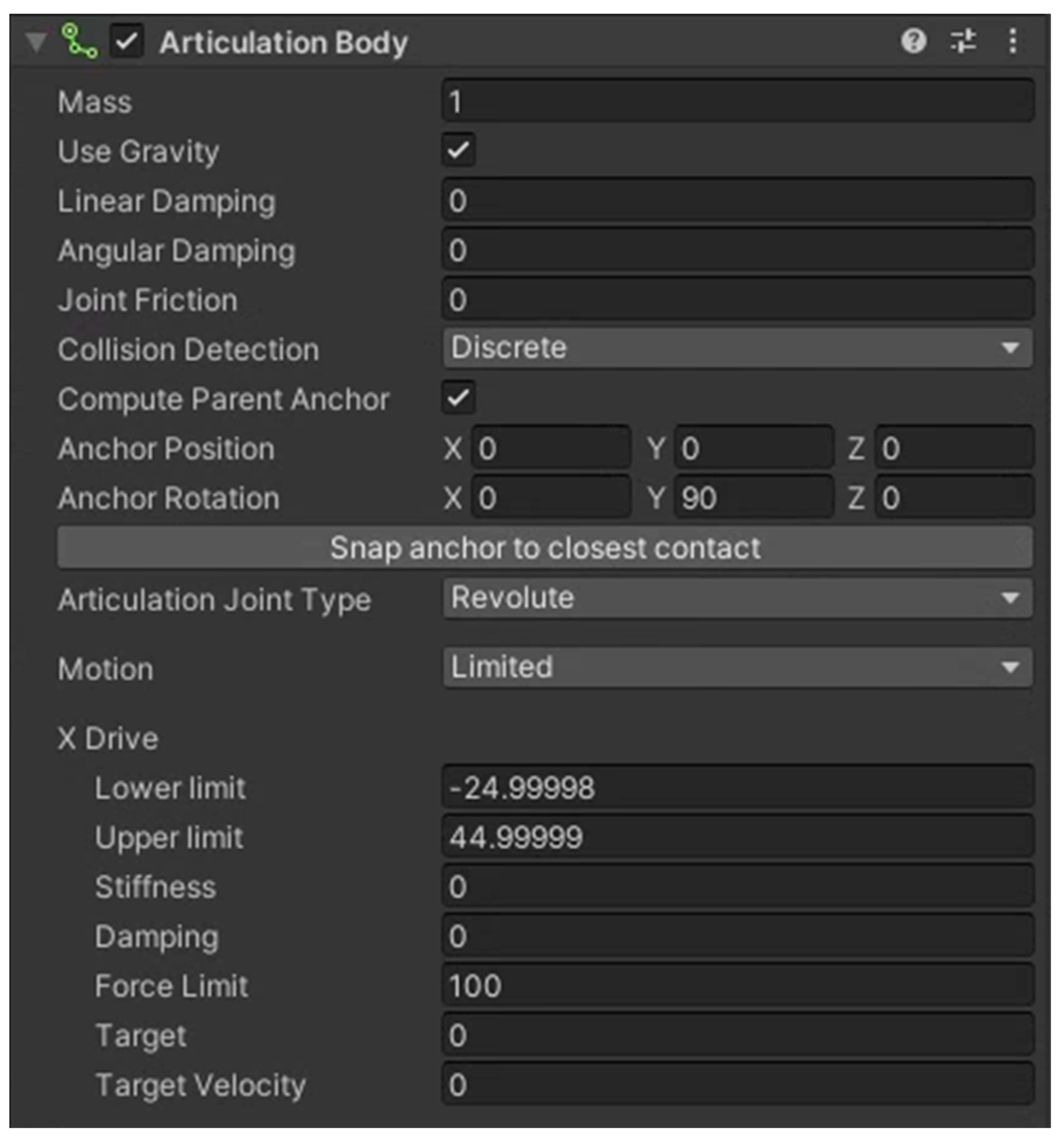Click the Force Limit input field
This screenshot has width=1064, height=1143.
(737, 986)
